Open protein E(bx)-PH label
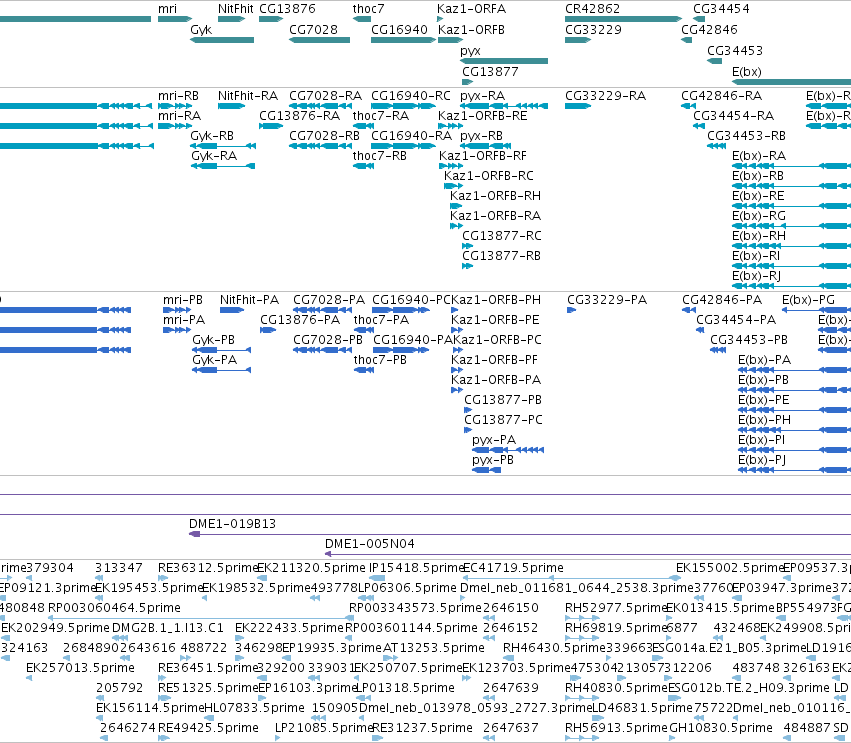Viewport: 851px width, 743px height. 764,420
